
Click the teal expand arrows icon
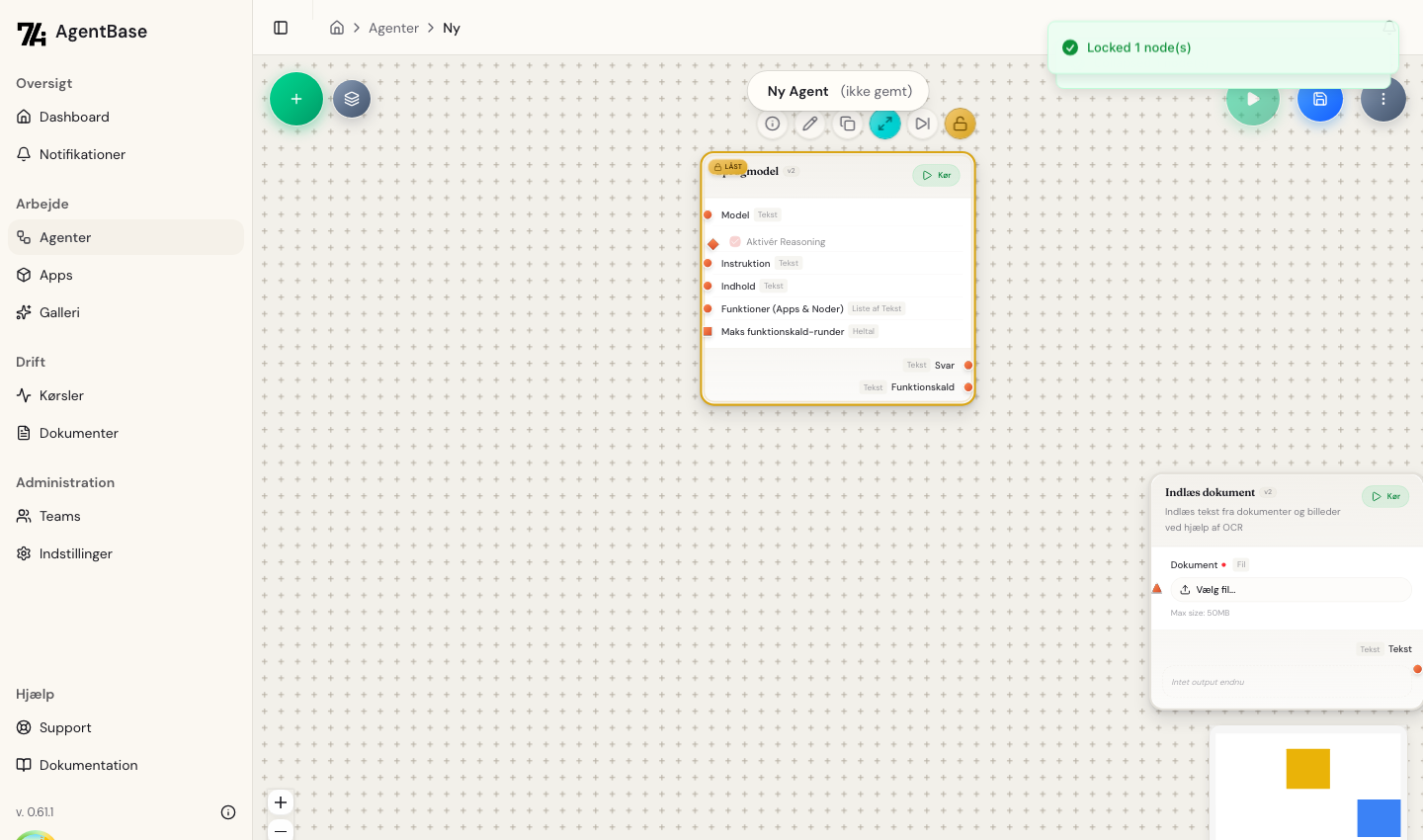[x=884, y=124]
